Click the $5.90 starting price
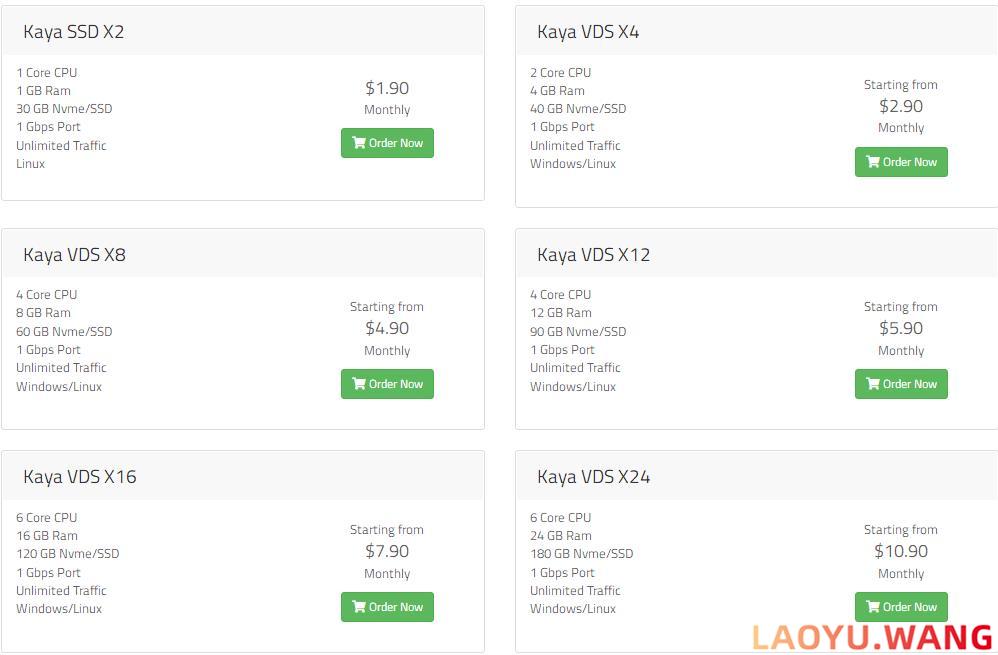This screenshot has width=998, height=655. (901, 328)
